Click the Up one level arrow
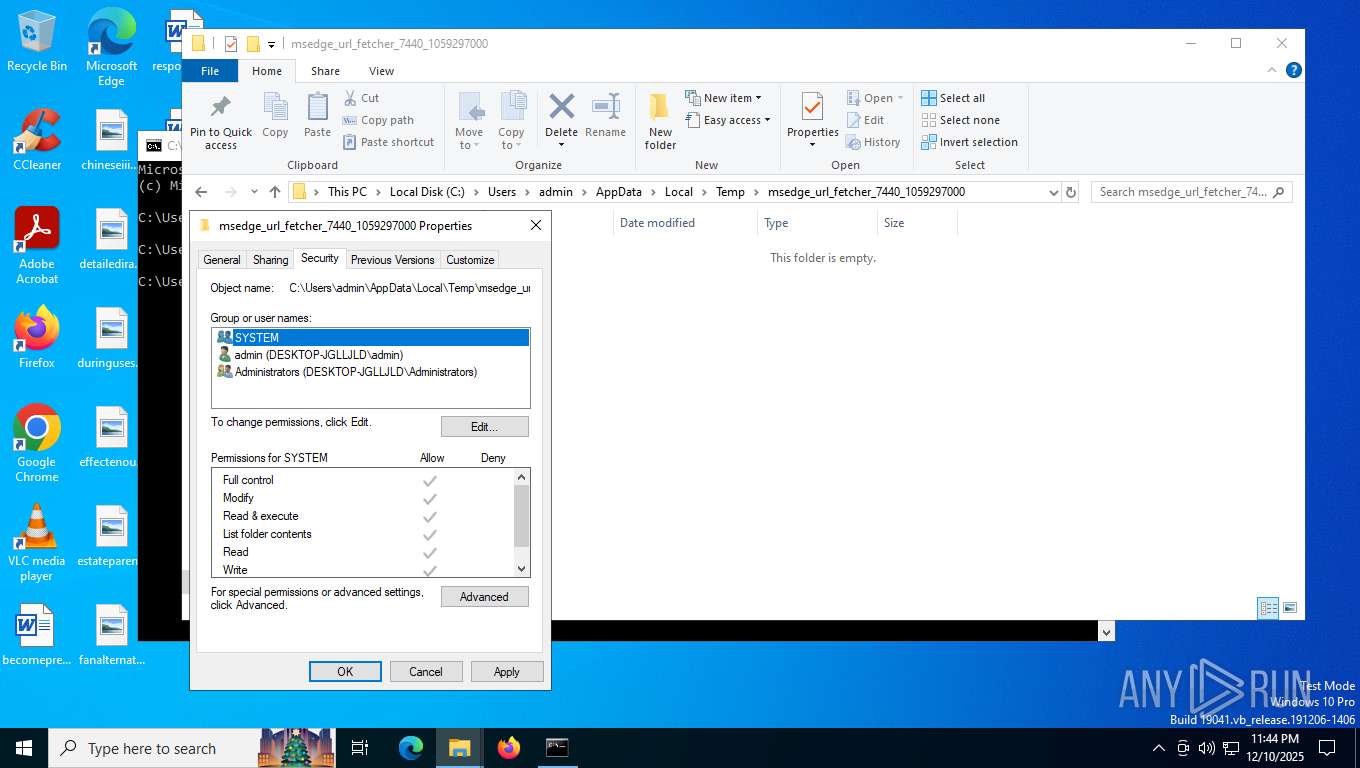 [x=275, y=192]
